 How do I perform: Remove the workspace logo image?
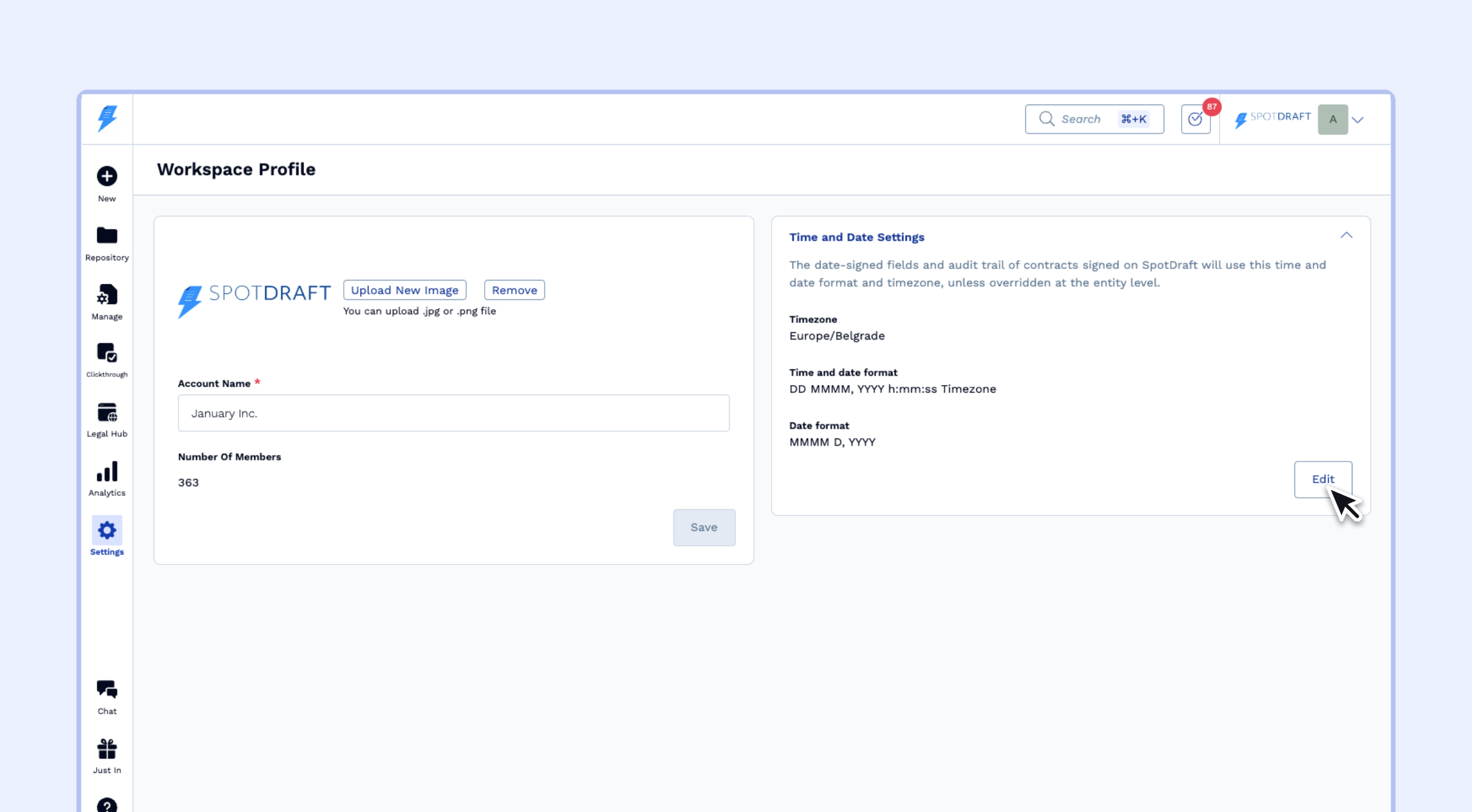[x=514, y=290]
